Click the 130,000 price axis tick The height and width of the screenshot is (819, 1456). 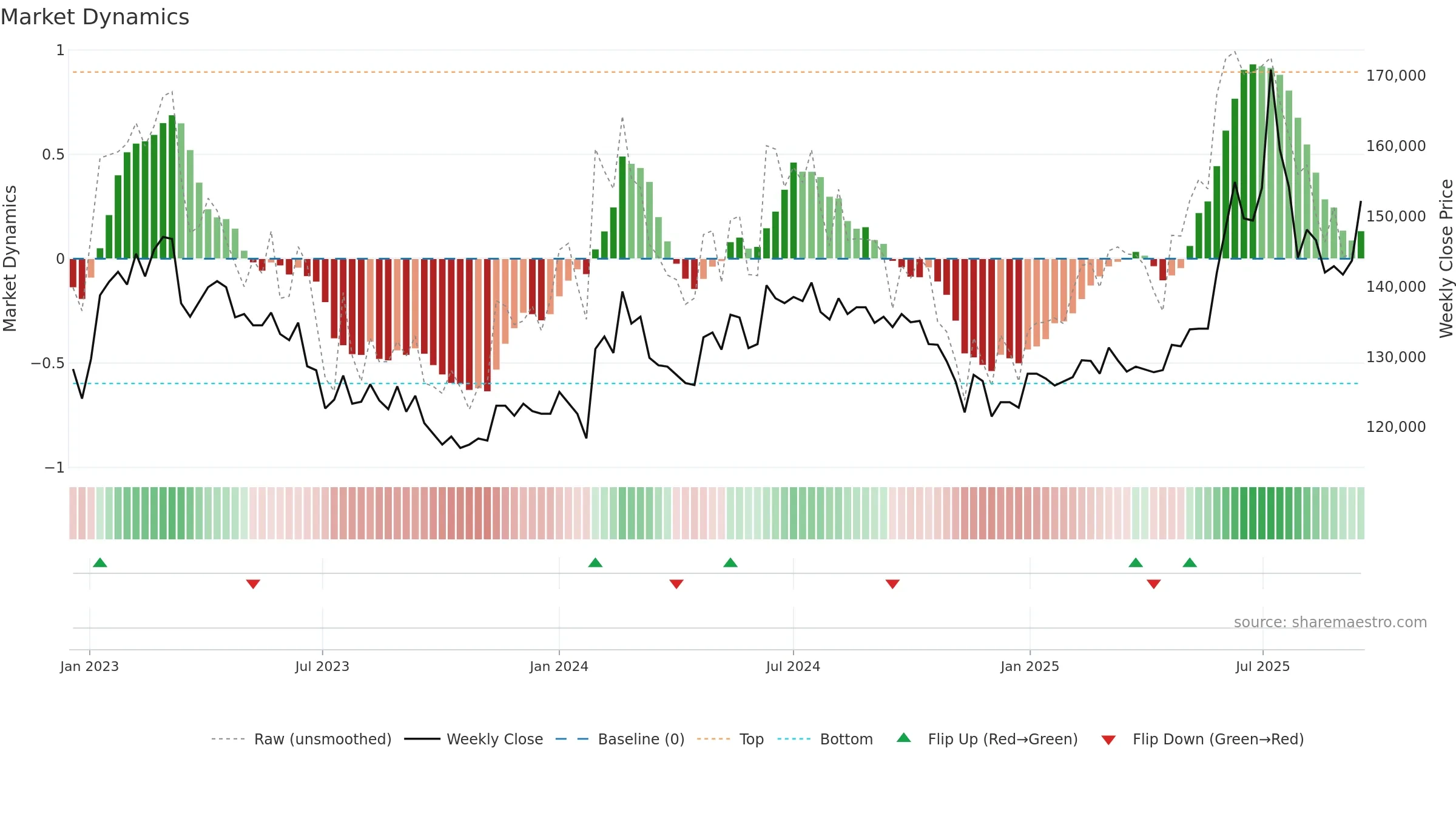(x=1396, y=357)
